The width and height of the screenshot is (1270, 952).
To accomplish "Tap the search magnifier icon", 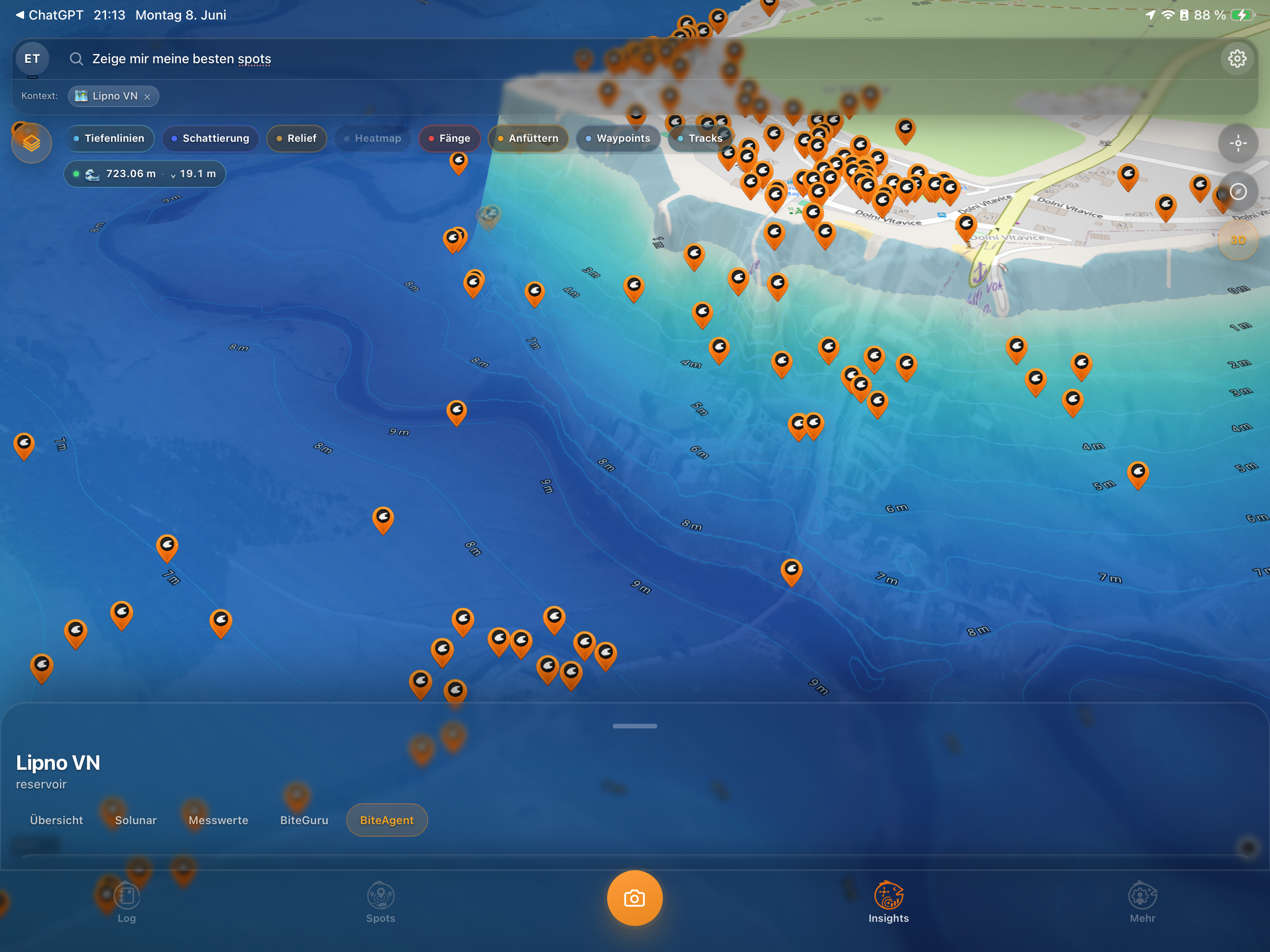I will coord(76,59).
